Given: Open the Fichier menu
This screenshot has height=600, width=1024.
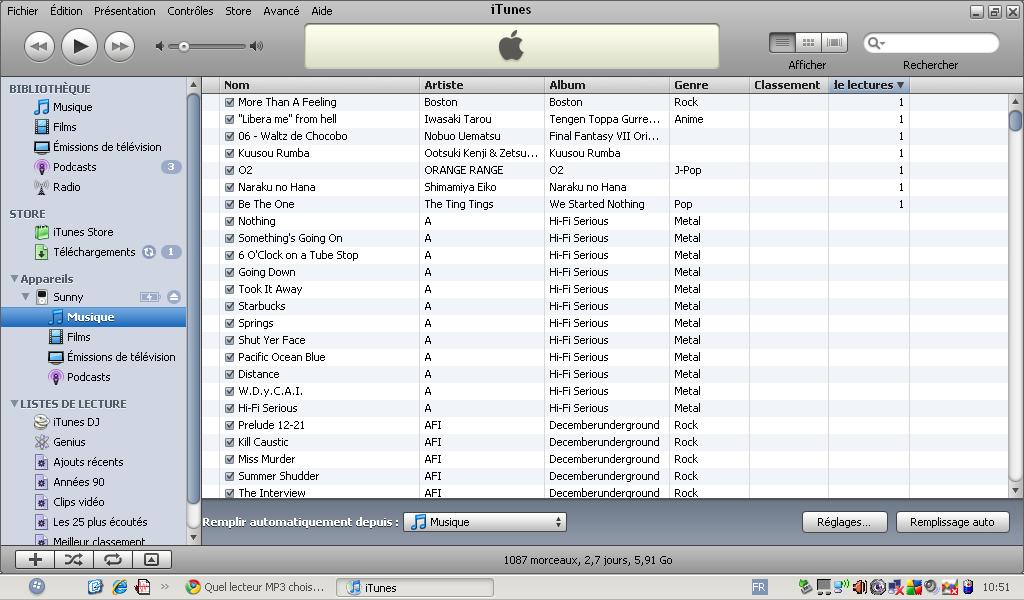Looking at the screenshot, I should click(x=22, y=11).
